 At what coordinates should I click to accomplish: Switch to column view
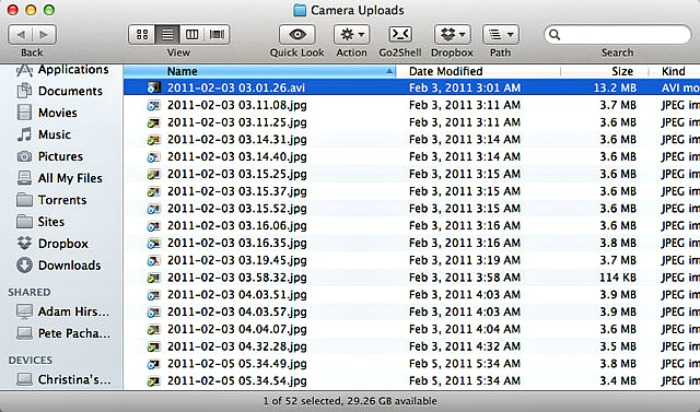[192, 34]
